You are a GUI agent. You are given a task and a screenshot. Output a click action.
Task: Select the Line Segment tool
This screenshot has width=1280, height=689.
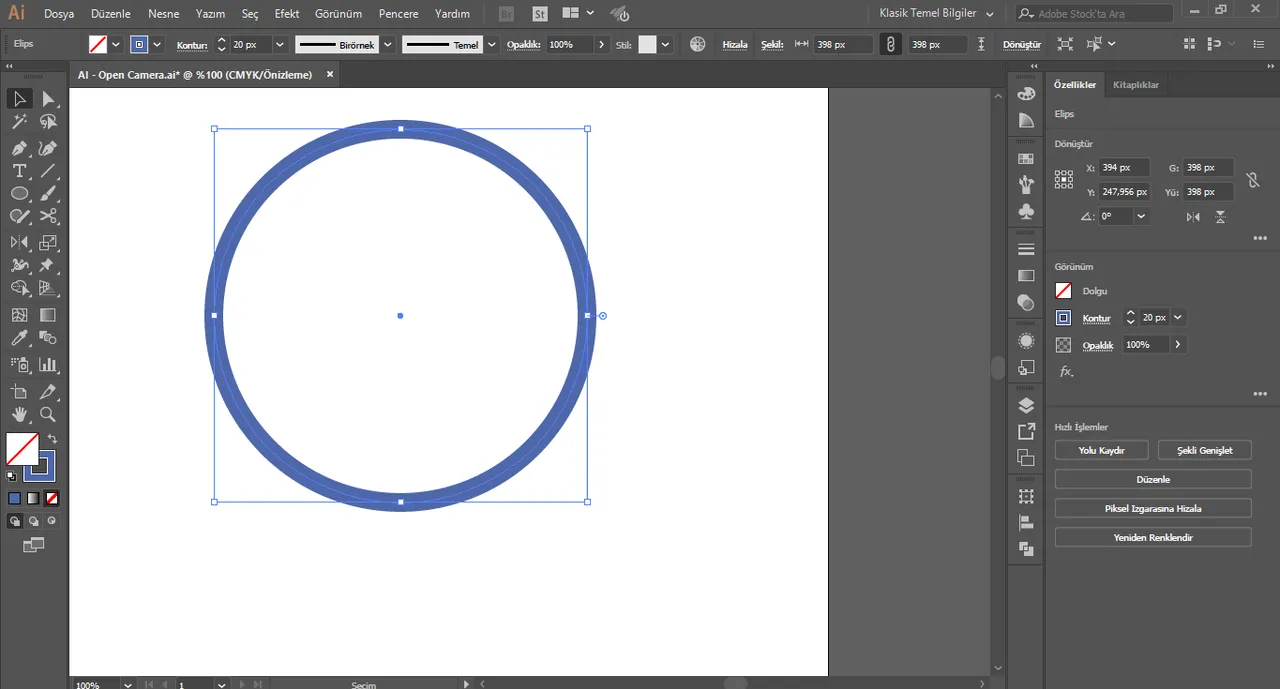[48, 171]
